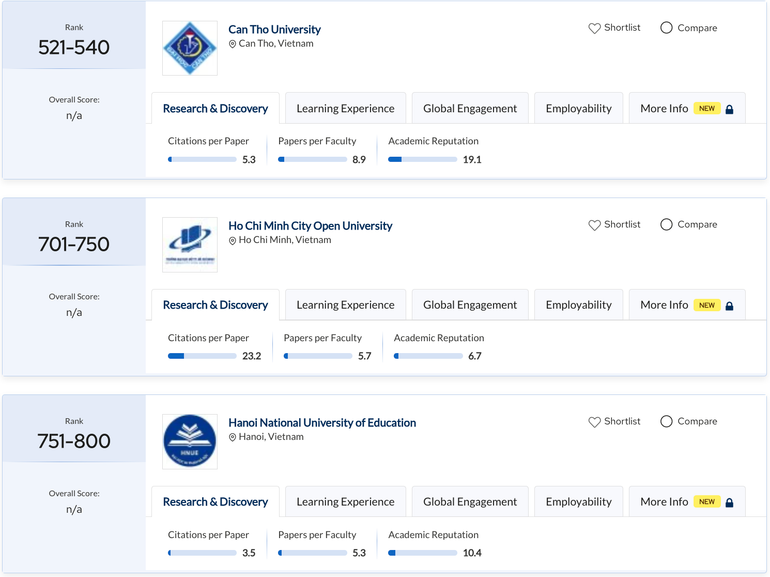Open Learning Experience tab for Can Tho University
Viewport: 770px width, 577px height.
345,108
